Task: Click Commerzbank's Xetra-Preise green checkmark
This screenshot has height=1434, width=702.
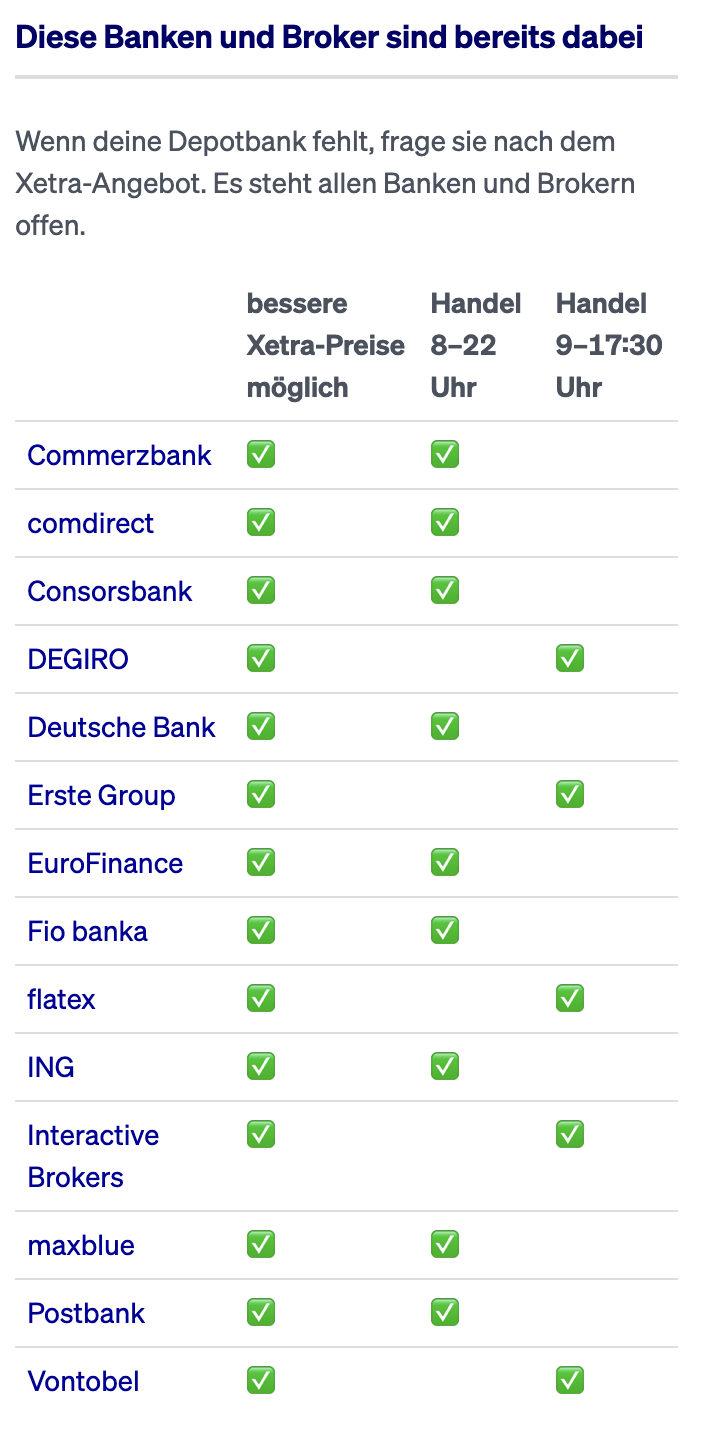Action: pos(261,455)
